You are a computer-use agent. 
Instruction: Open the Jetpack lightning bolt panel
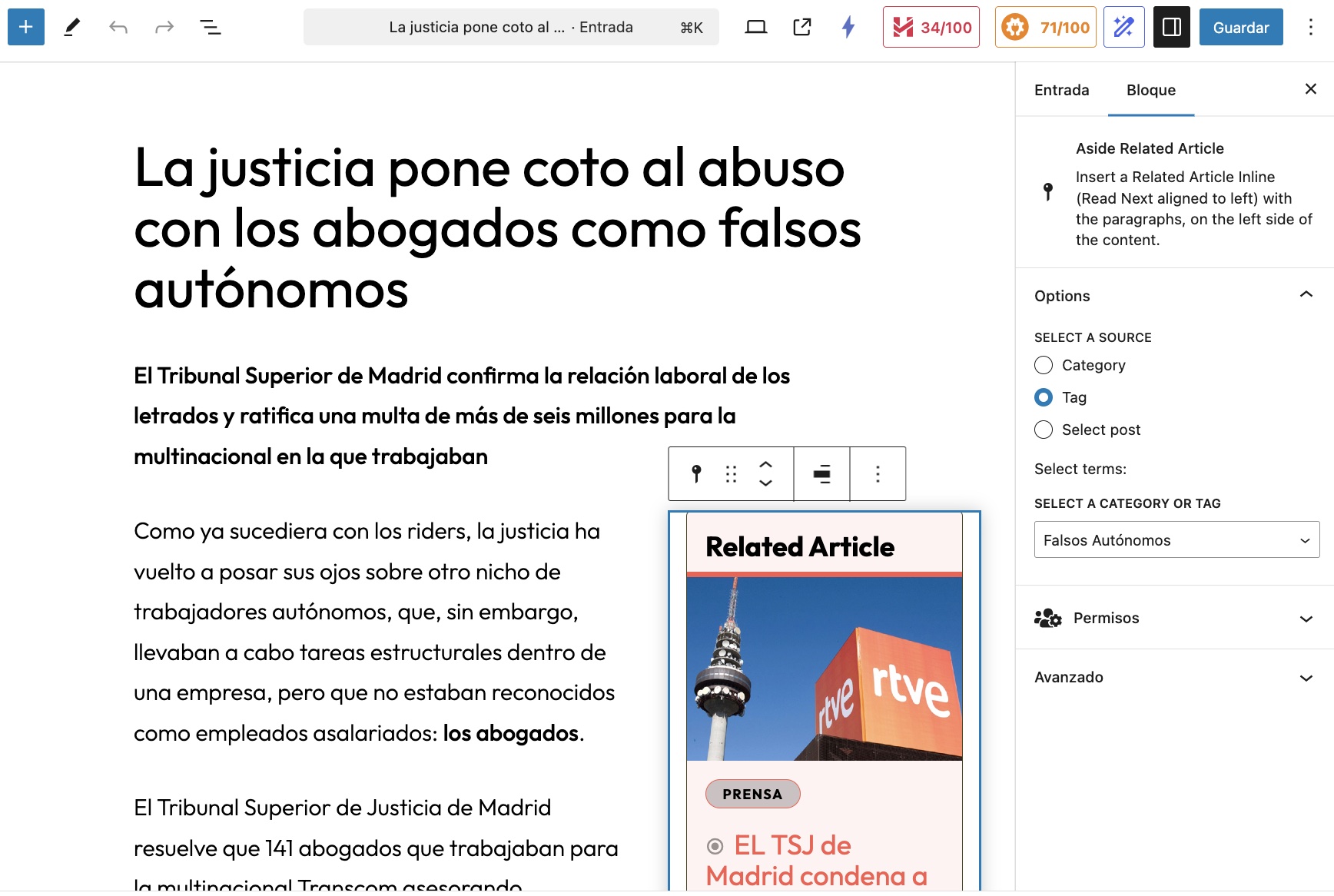[x=848, y=28]
